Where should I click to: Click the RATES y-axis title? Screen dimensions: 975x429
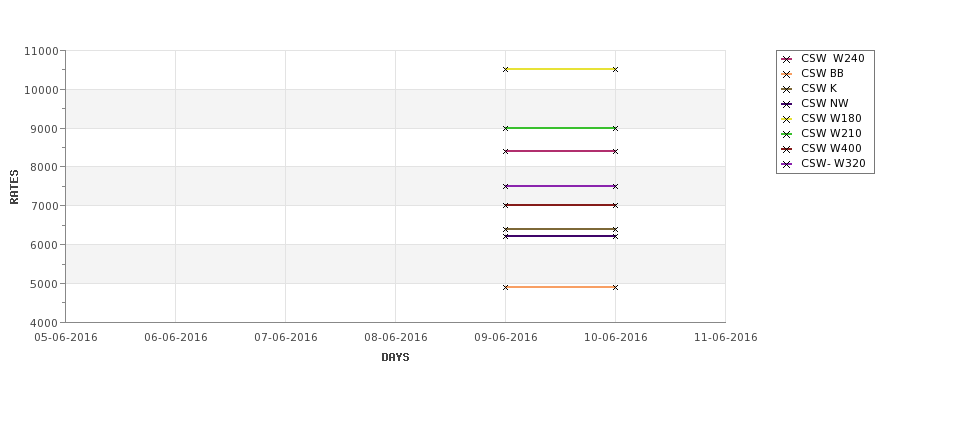[14, 187]
